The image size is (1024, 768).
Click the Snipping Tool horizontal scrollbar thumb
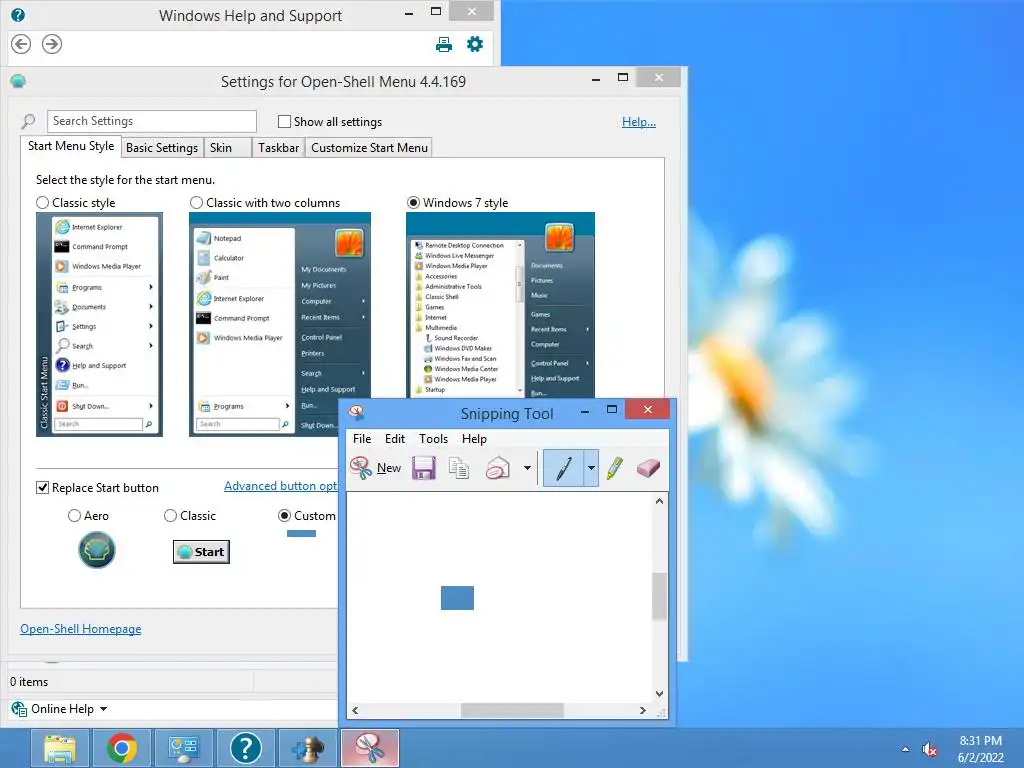512,711
